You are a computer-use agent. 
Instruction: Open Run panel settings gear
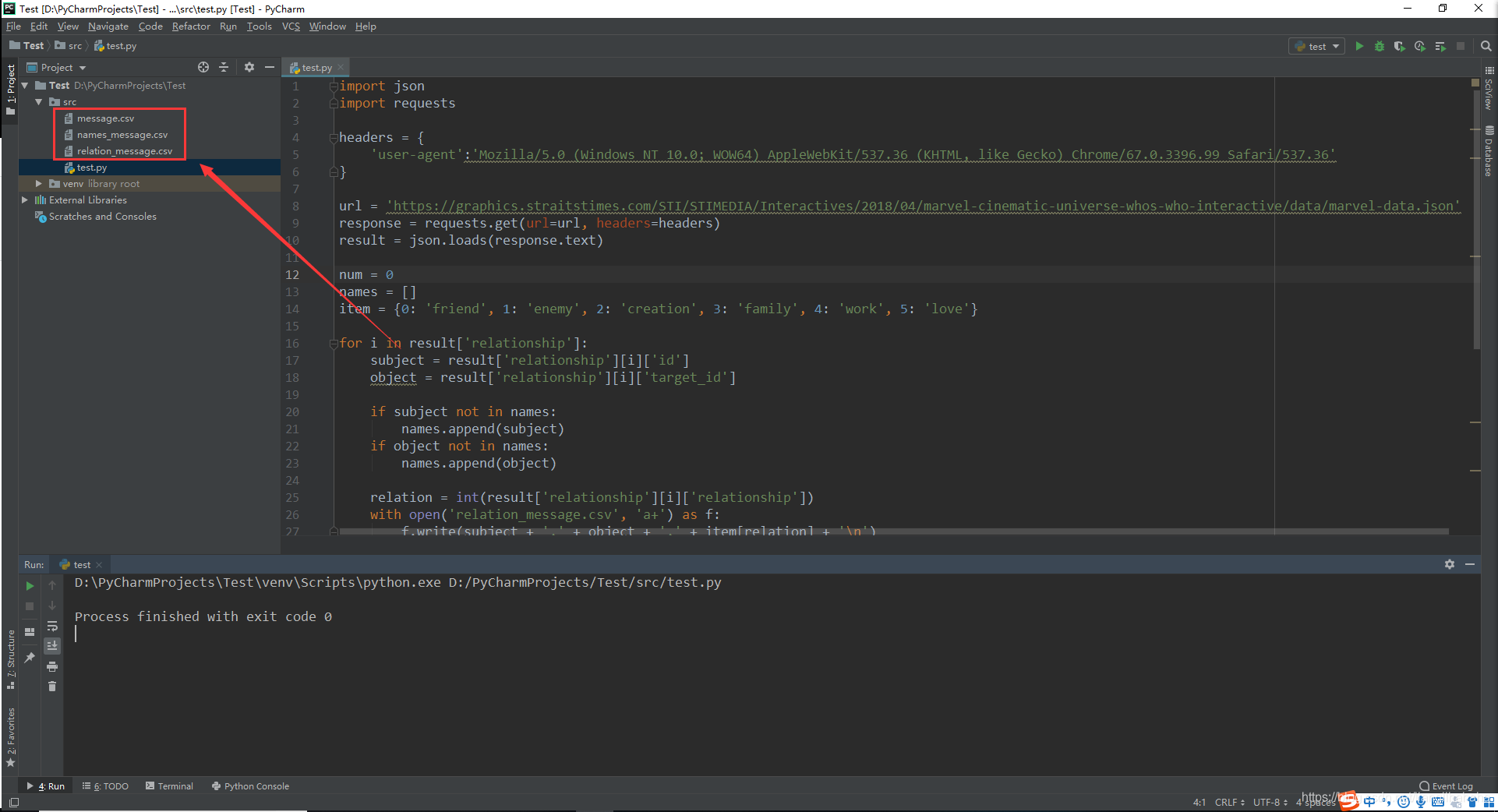tap(1450, 564)
